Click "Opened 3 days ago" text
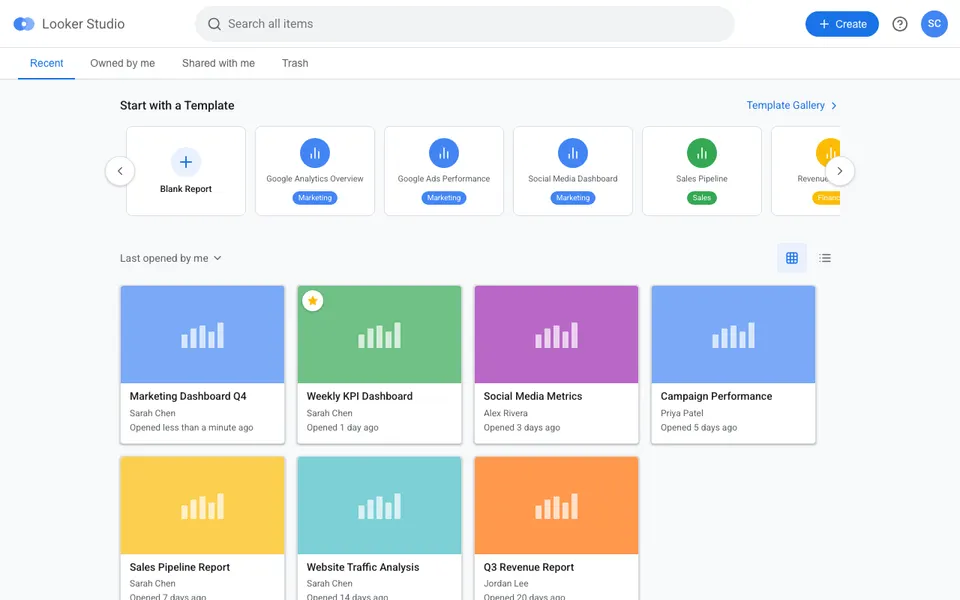 coord(522,427)
